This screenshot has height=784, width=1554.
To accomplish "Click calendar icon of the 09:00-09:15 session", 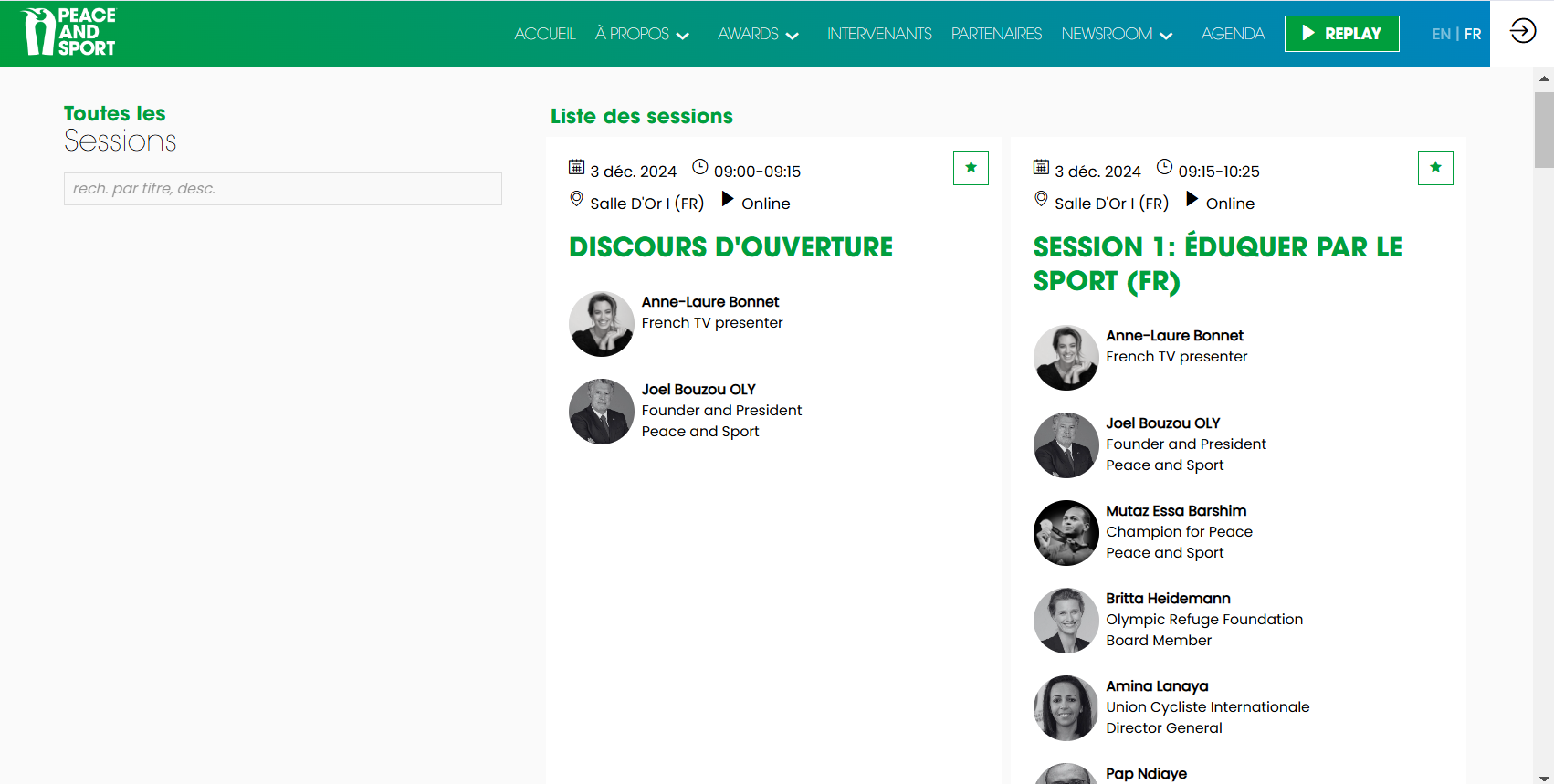I will click(x=576, y=167).
